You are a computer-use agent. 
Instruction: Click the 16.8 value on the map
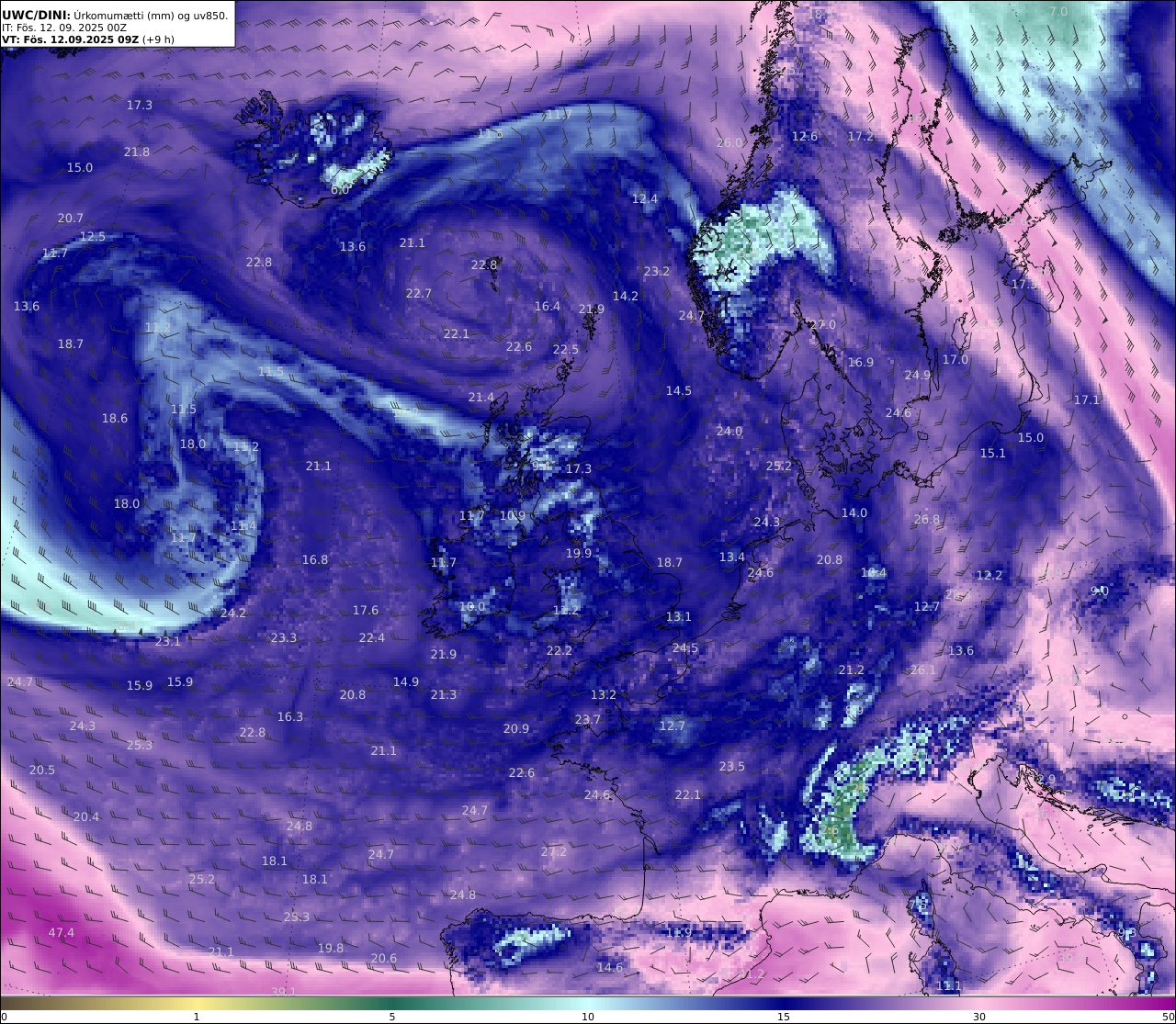coord(315,559)
